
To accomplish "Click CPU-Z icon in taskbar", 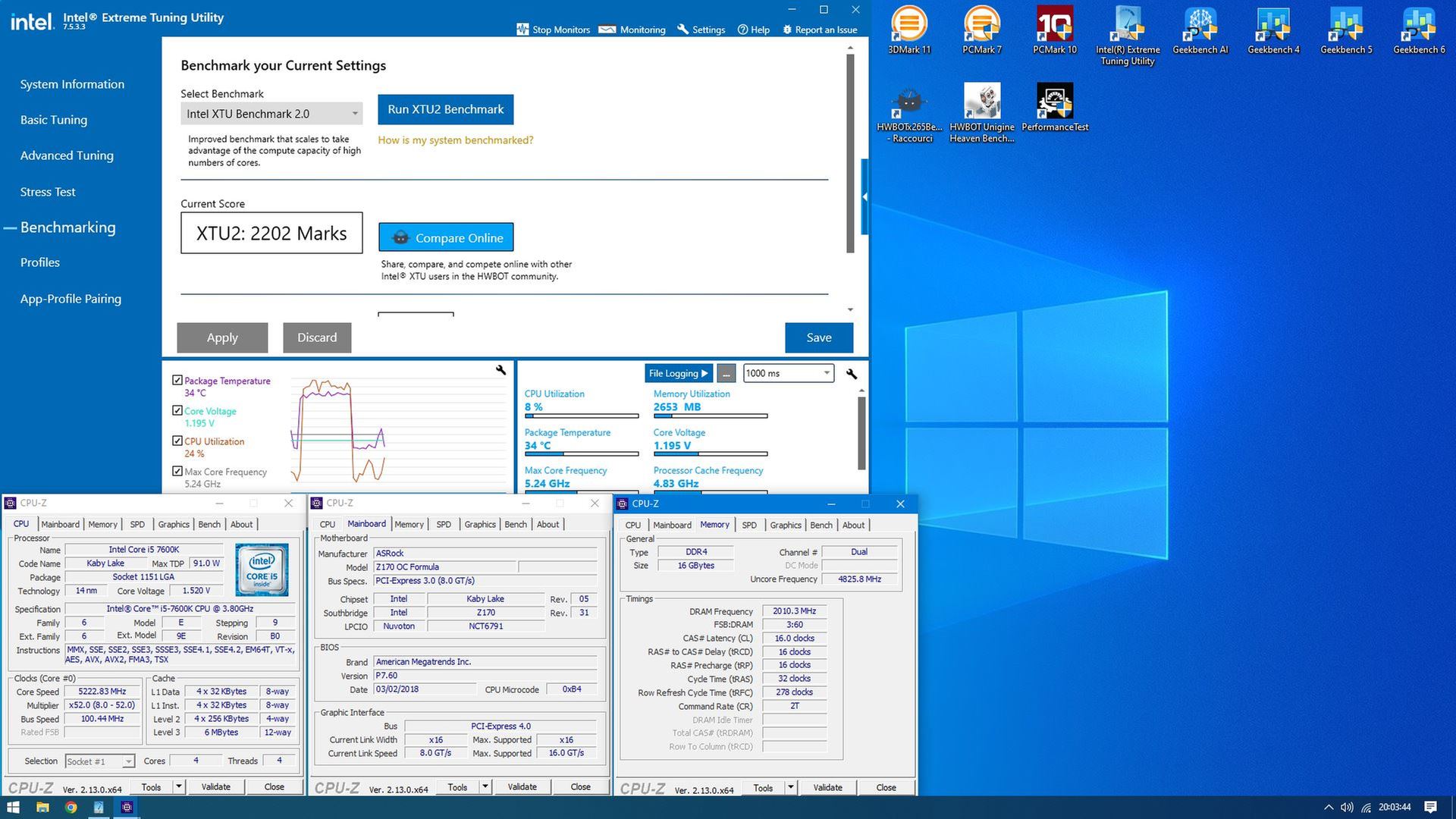I will (127, 807).
